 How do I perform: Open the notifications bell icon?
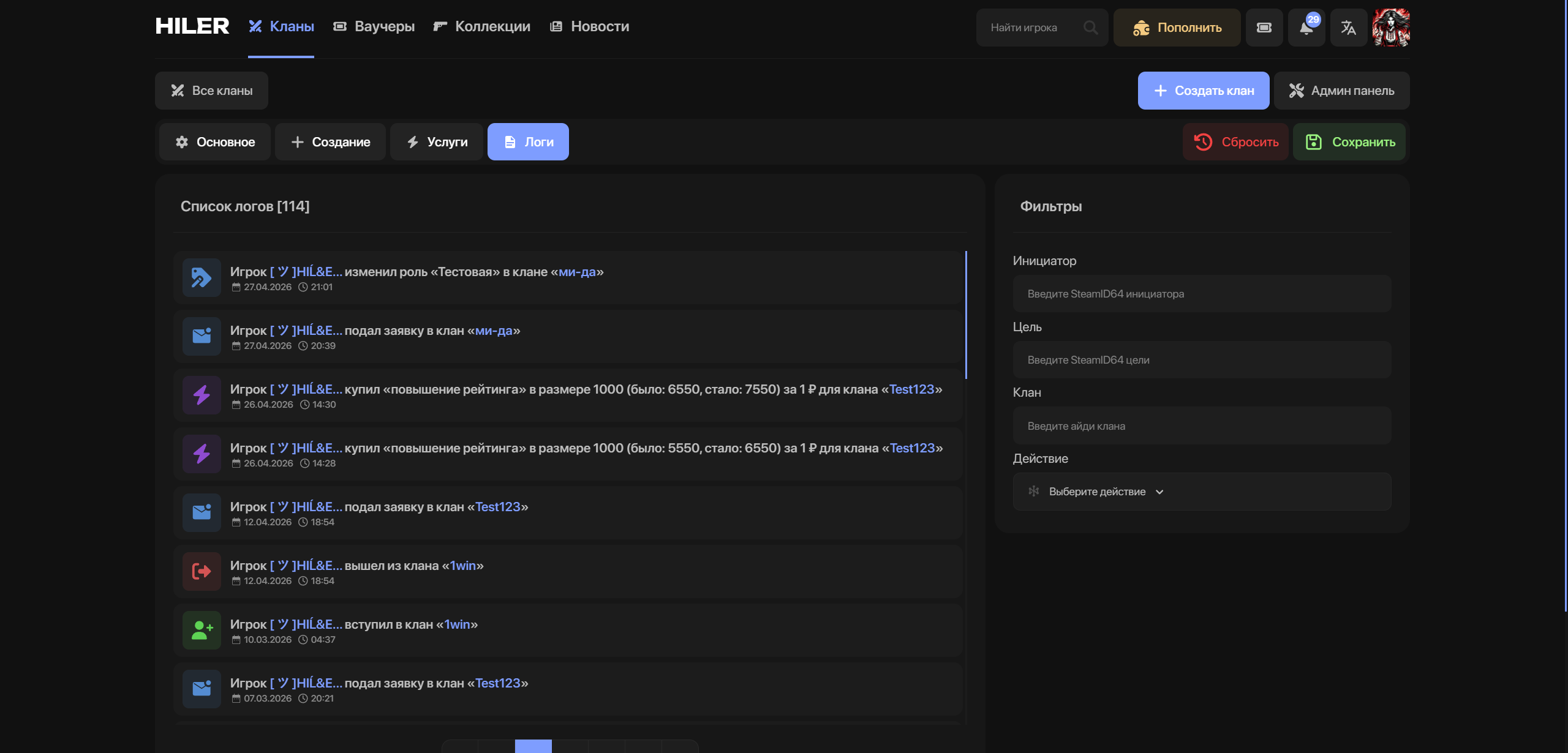[1306, 28]
